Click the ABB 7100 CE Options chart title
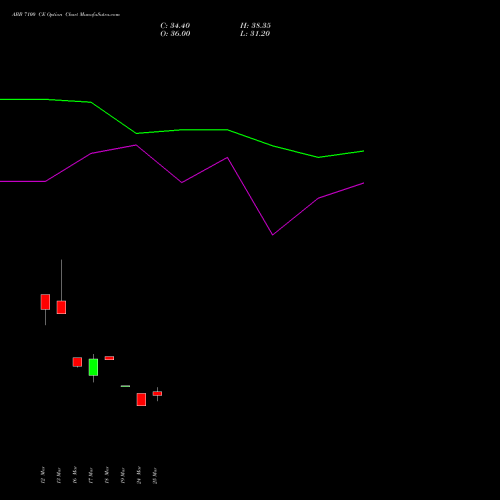 [66, 15]
